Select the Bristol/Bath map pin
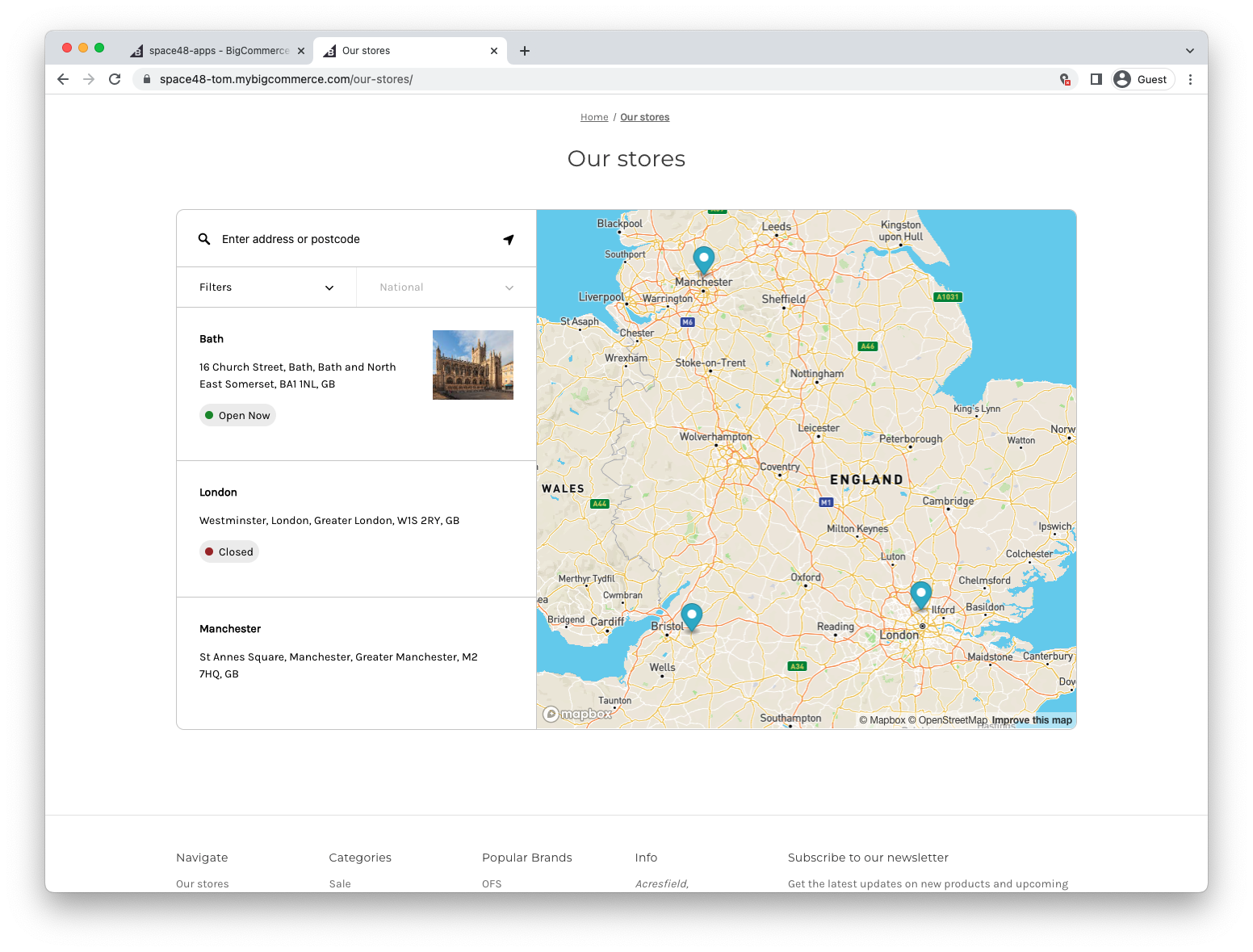Viewport: 1253px width, 952px height. pos(692,618)
